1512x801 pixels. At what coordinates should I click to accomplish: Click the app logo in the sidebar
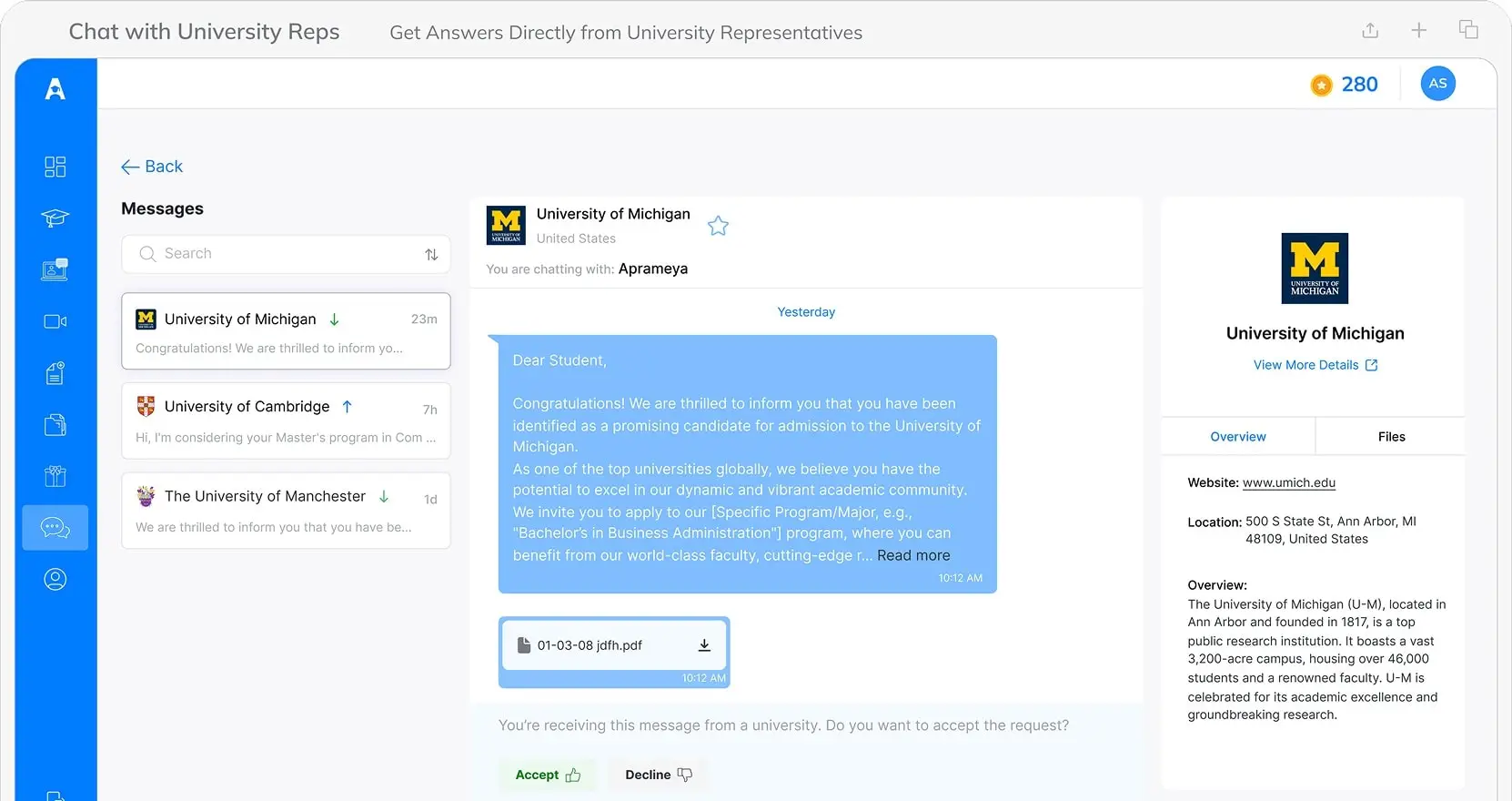[x=55, y=88]
